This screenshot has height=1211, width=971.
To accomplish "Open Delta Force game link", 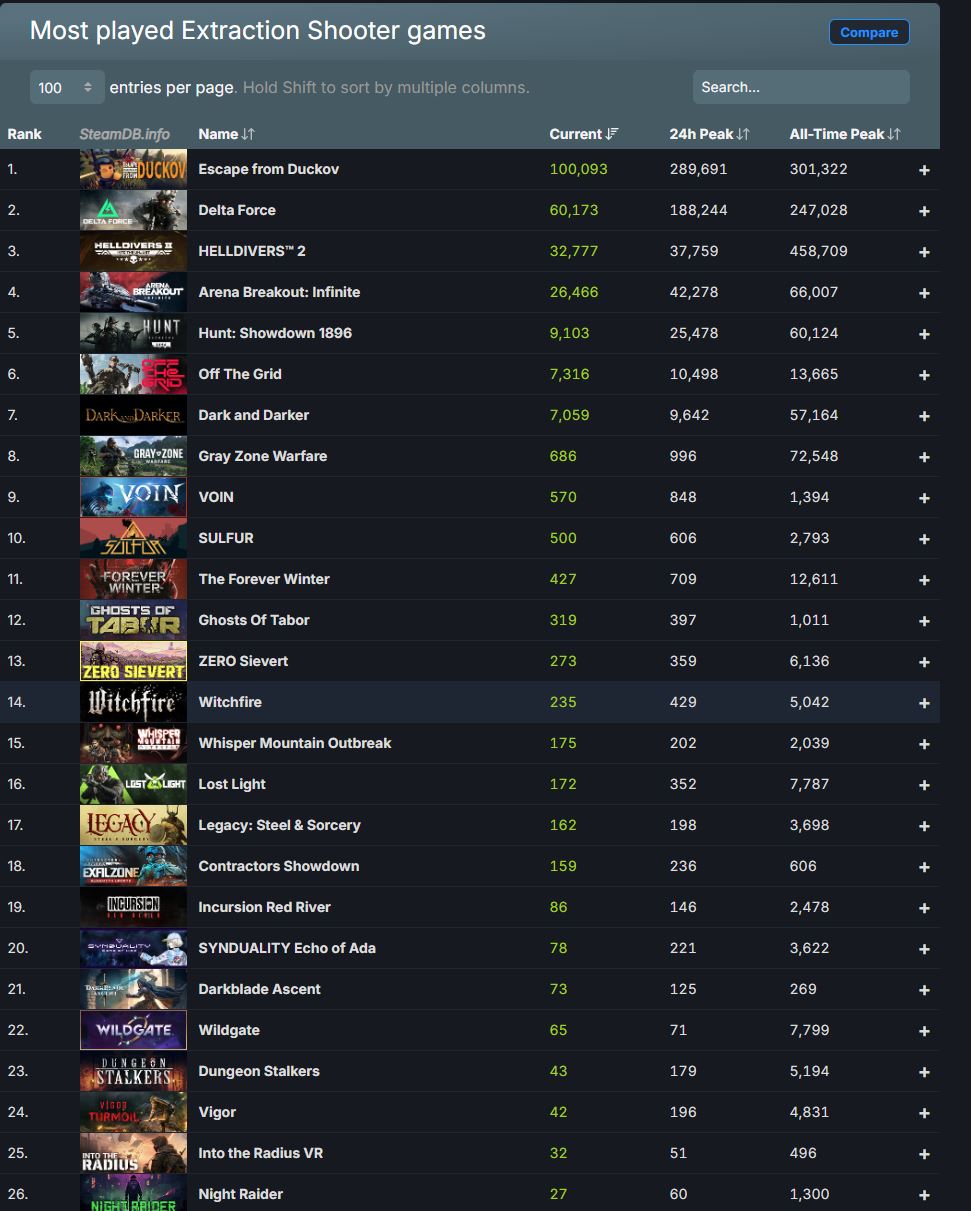I will click(237, 210).
